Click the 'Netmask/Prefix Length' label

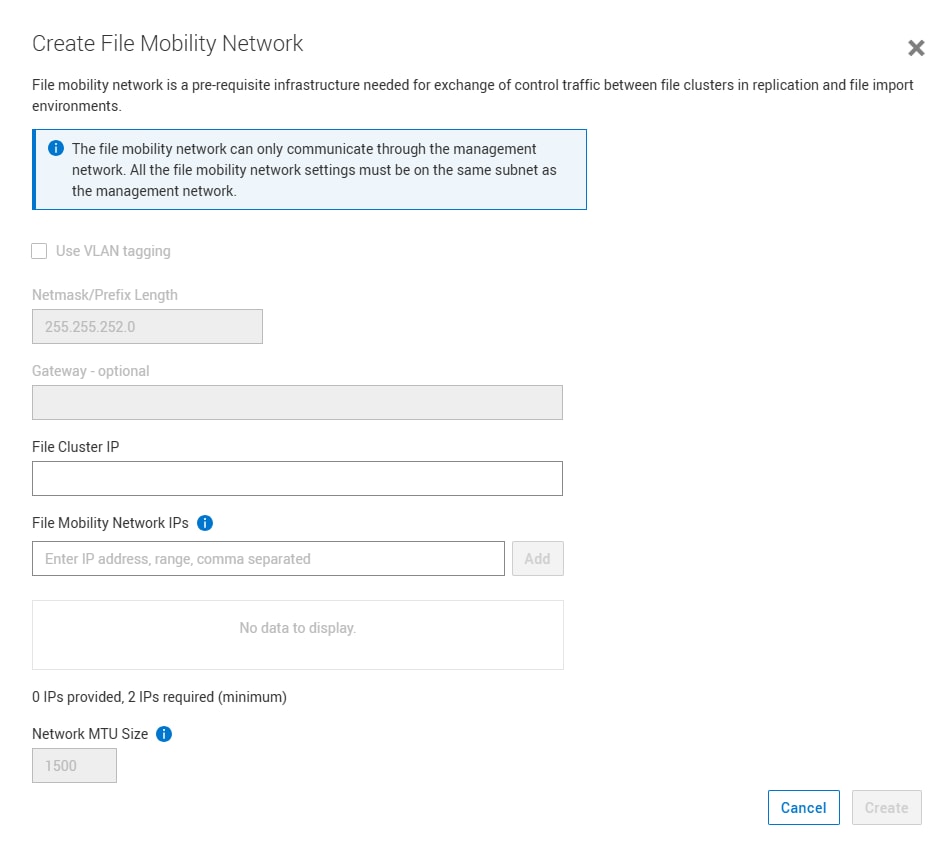[105, 295]
